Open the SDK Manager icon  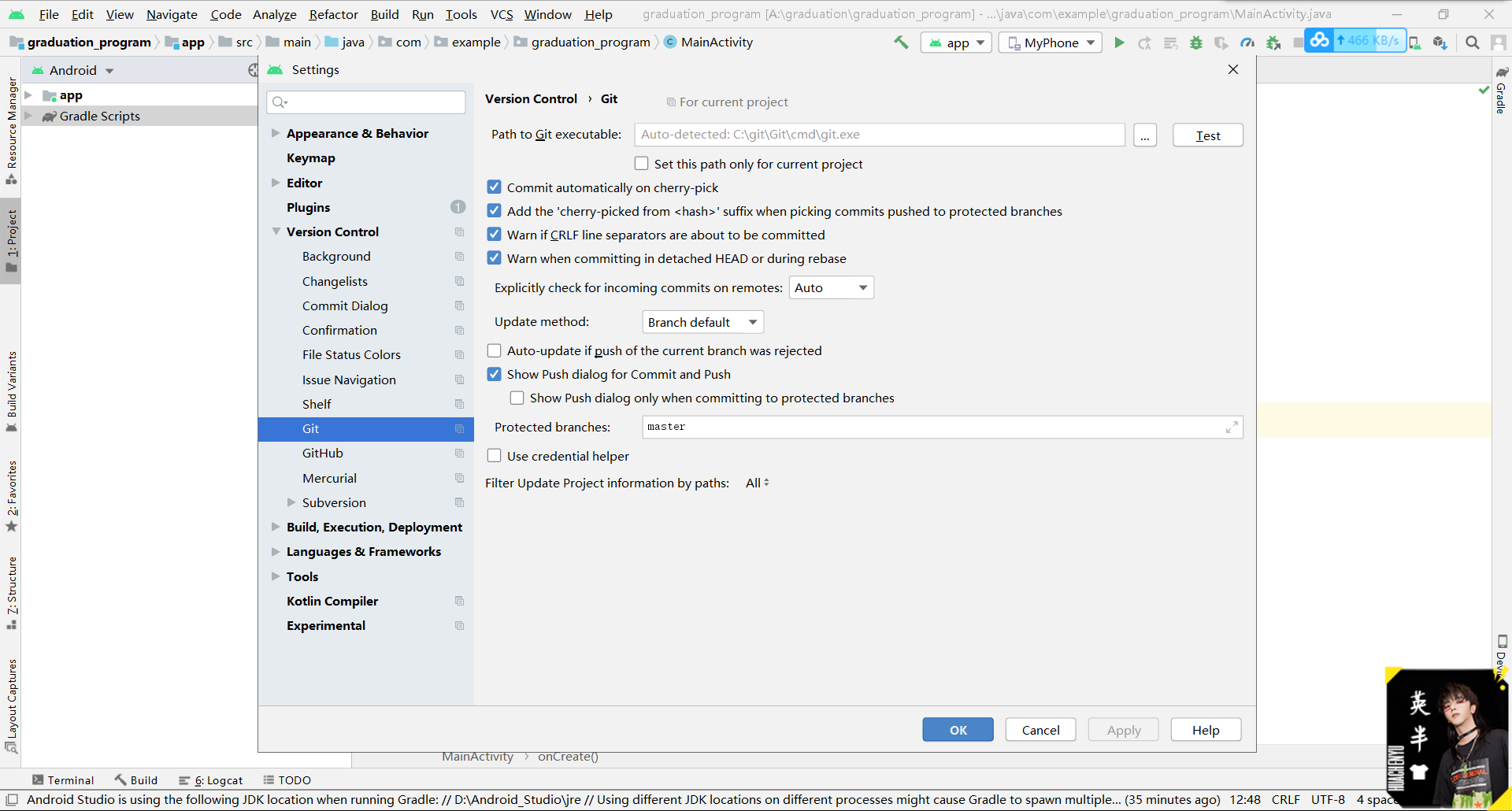tap(1440, 43)
